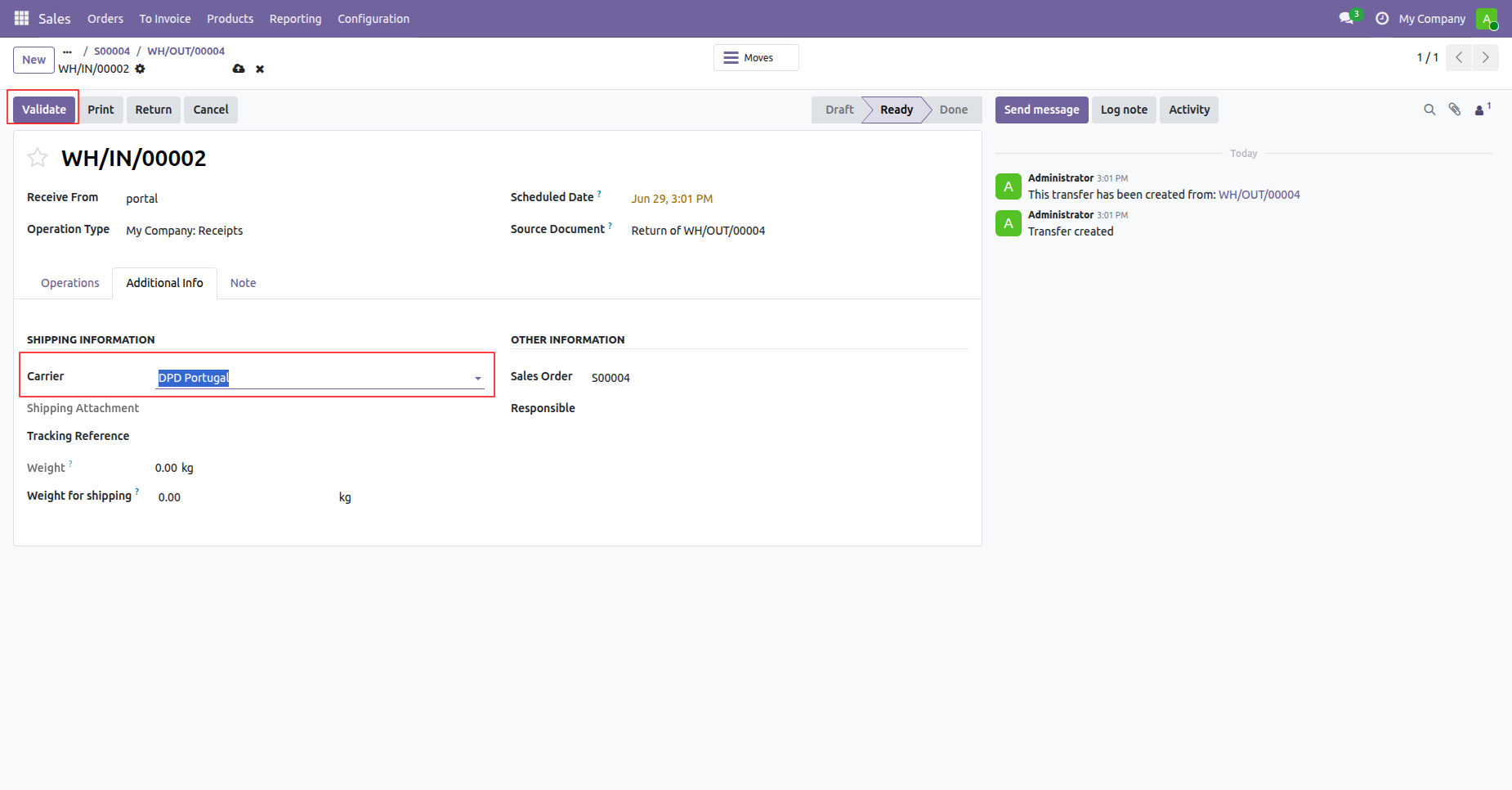
Task: Click the Validate button
Action: coord(44,110)
